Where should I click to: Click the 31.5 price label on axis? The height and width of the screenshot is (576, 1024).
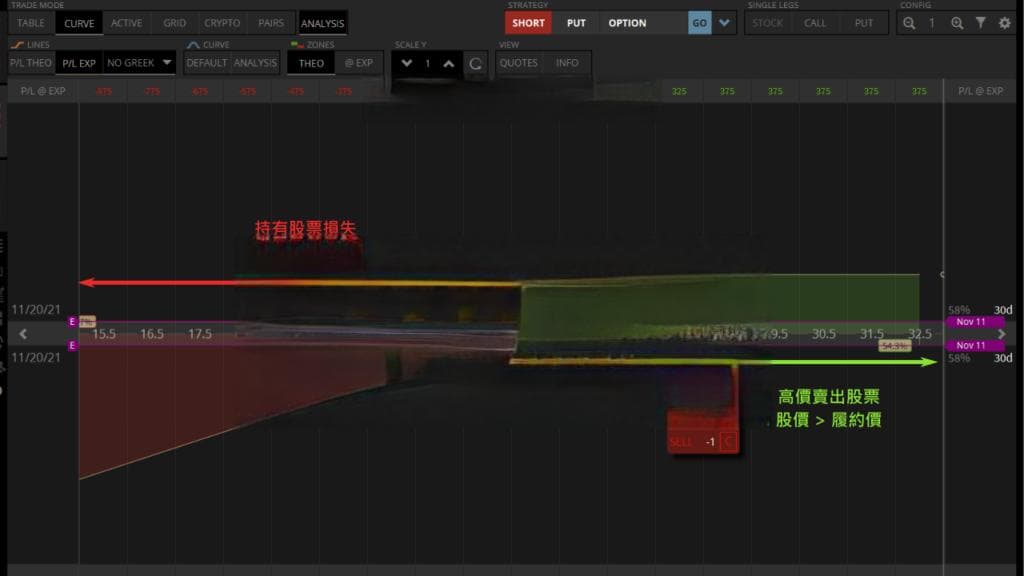tap(871, 334)
